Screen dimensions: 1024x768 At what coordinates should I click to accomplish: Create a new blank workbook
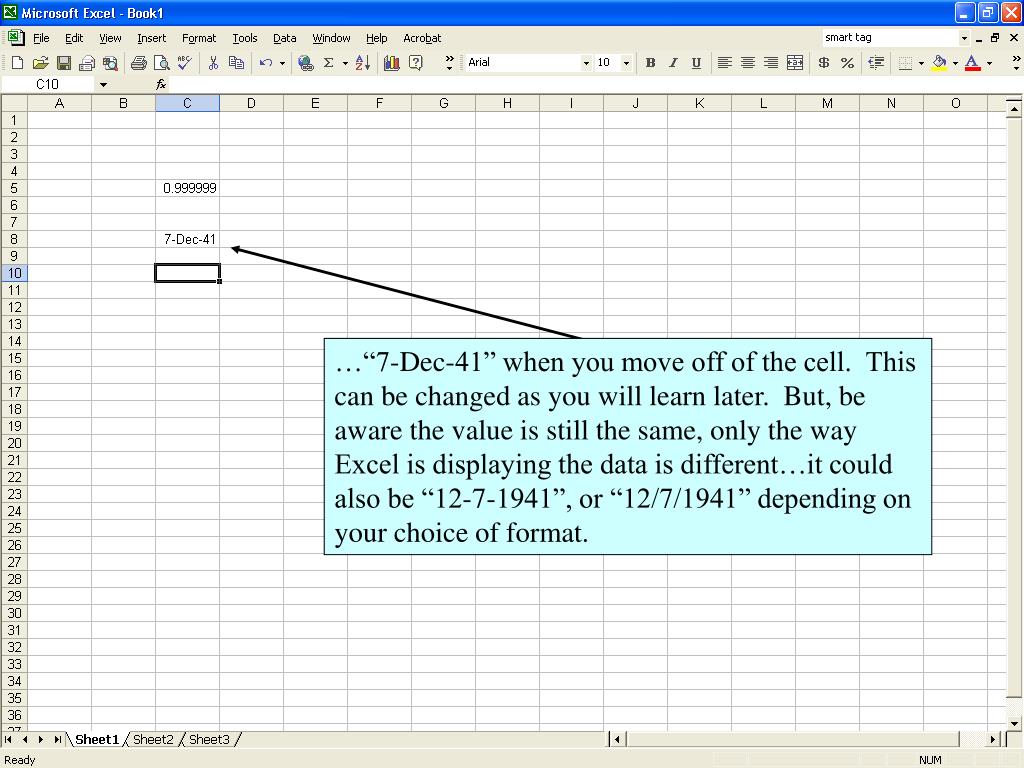pyautogui.click(x=18, y=63)
